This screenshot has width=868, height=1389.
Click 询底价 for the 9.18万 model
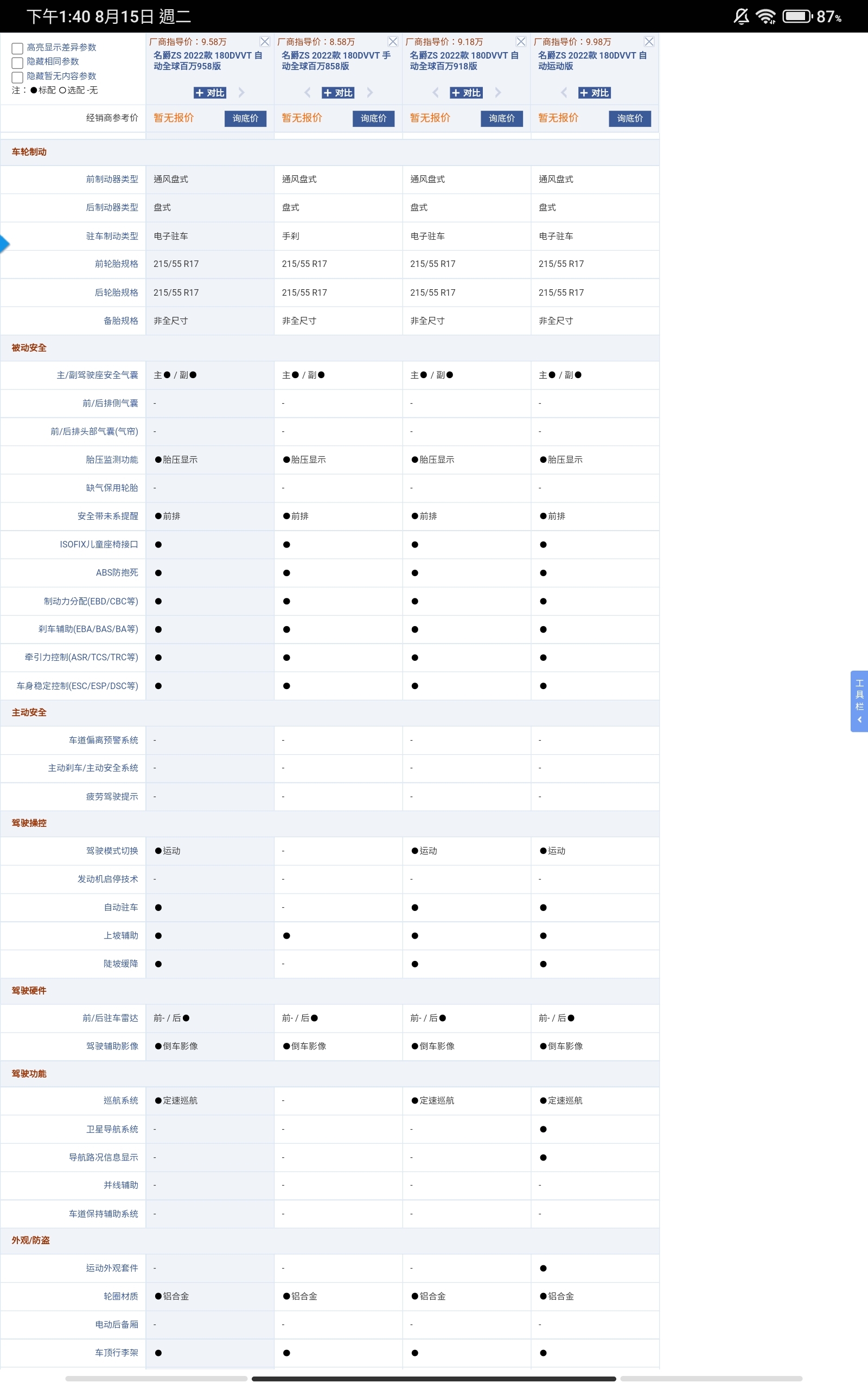[x=501, y=118]
